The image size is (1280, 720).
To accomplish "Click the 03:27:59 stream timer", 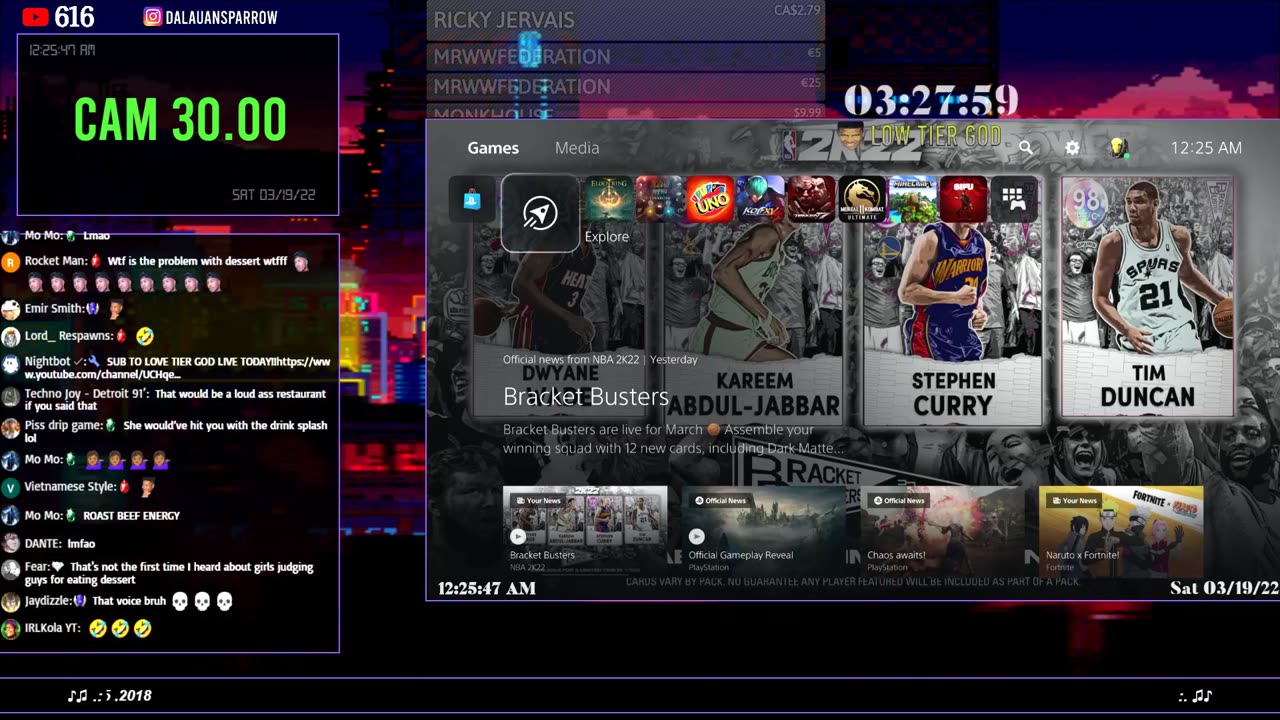I will click(x=931, y=100).
